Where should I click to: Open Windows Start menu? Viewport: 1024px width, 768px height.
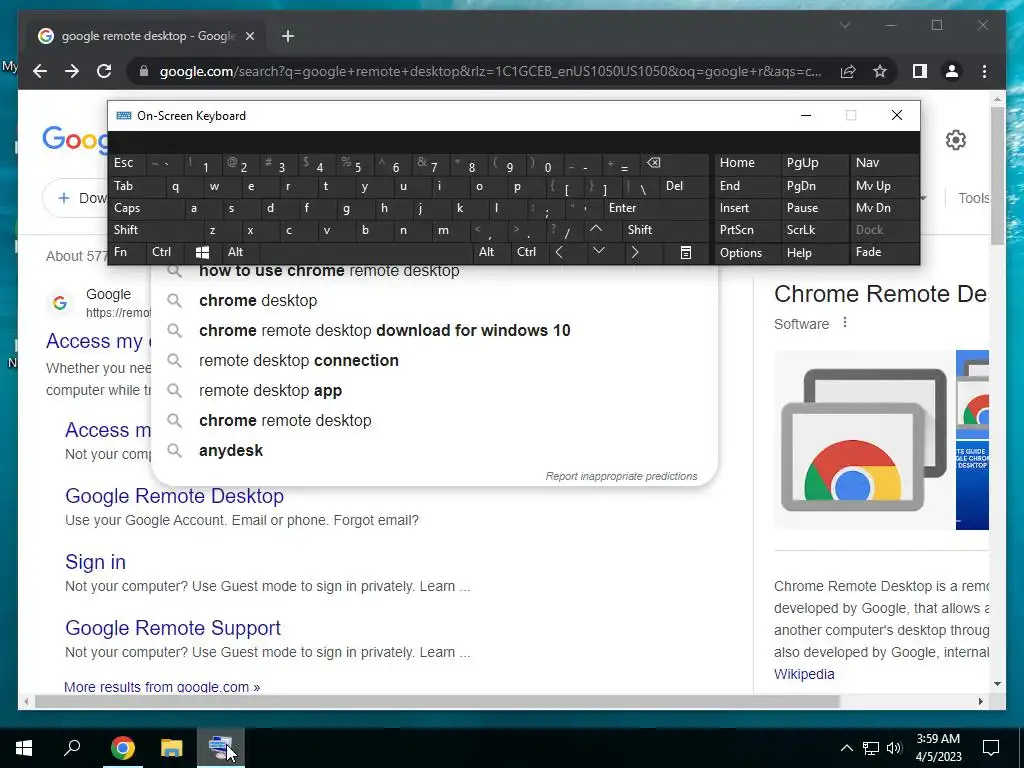click(24, 748)
